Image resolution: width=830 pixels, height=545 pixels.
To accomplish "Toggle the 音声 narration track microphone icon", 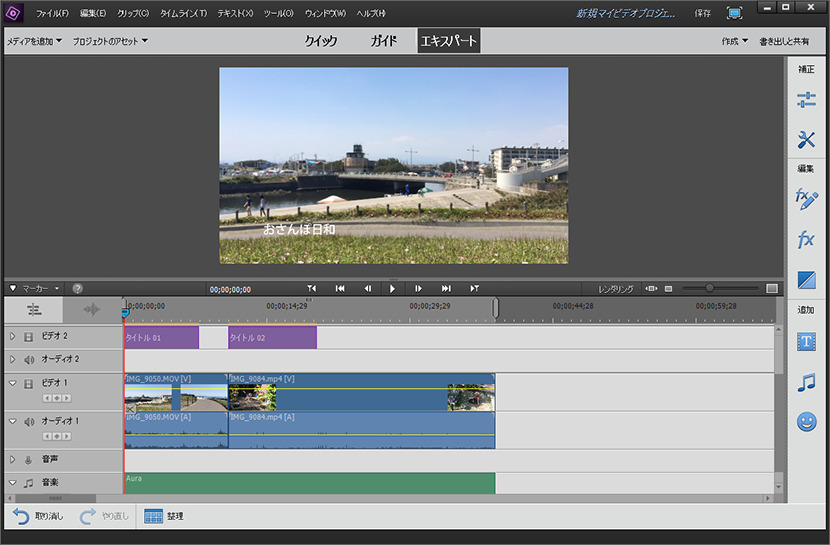I will pos(29,460).
